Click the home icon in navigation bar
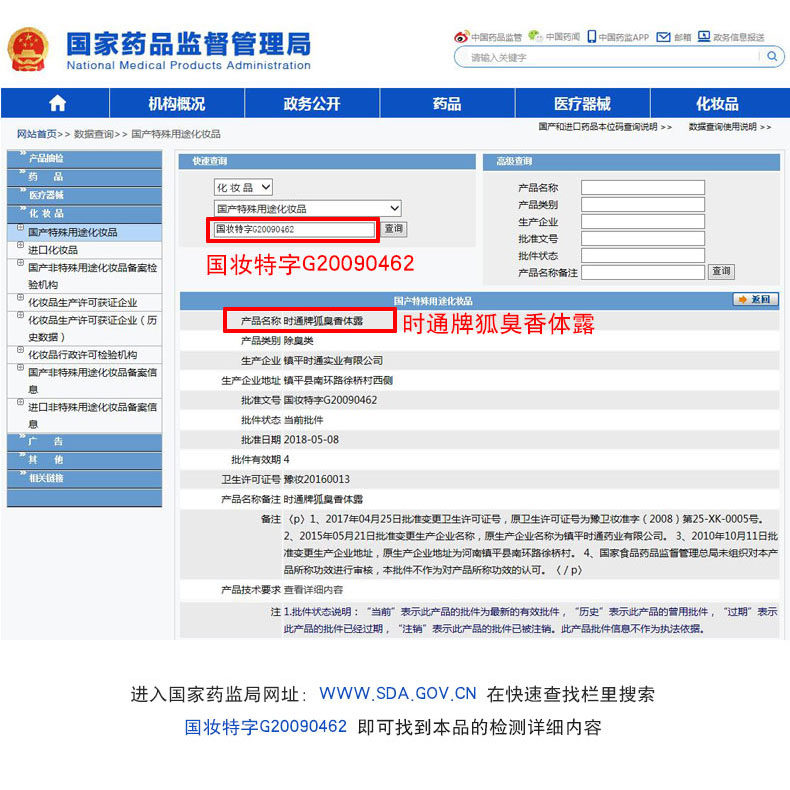 [57, 103]
